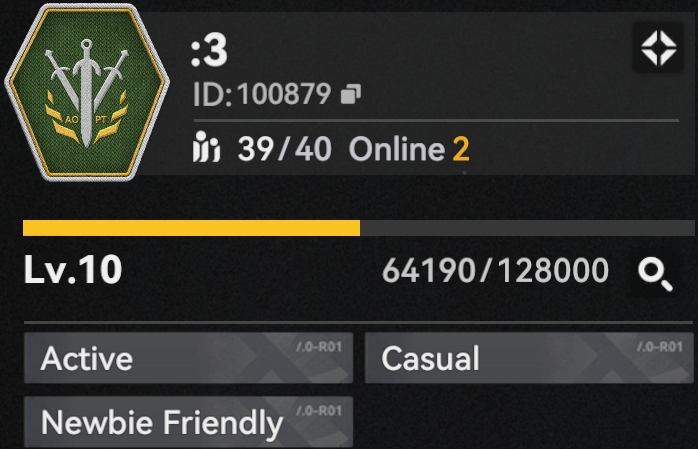Screen dimensions: 698x449
Task: Click the guild name ":3"
Action: [x=209, y=53]
